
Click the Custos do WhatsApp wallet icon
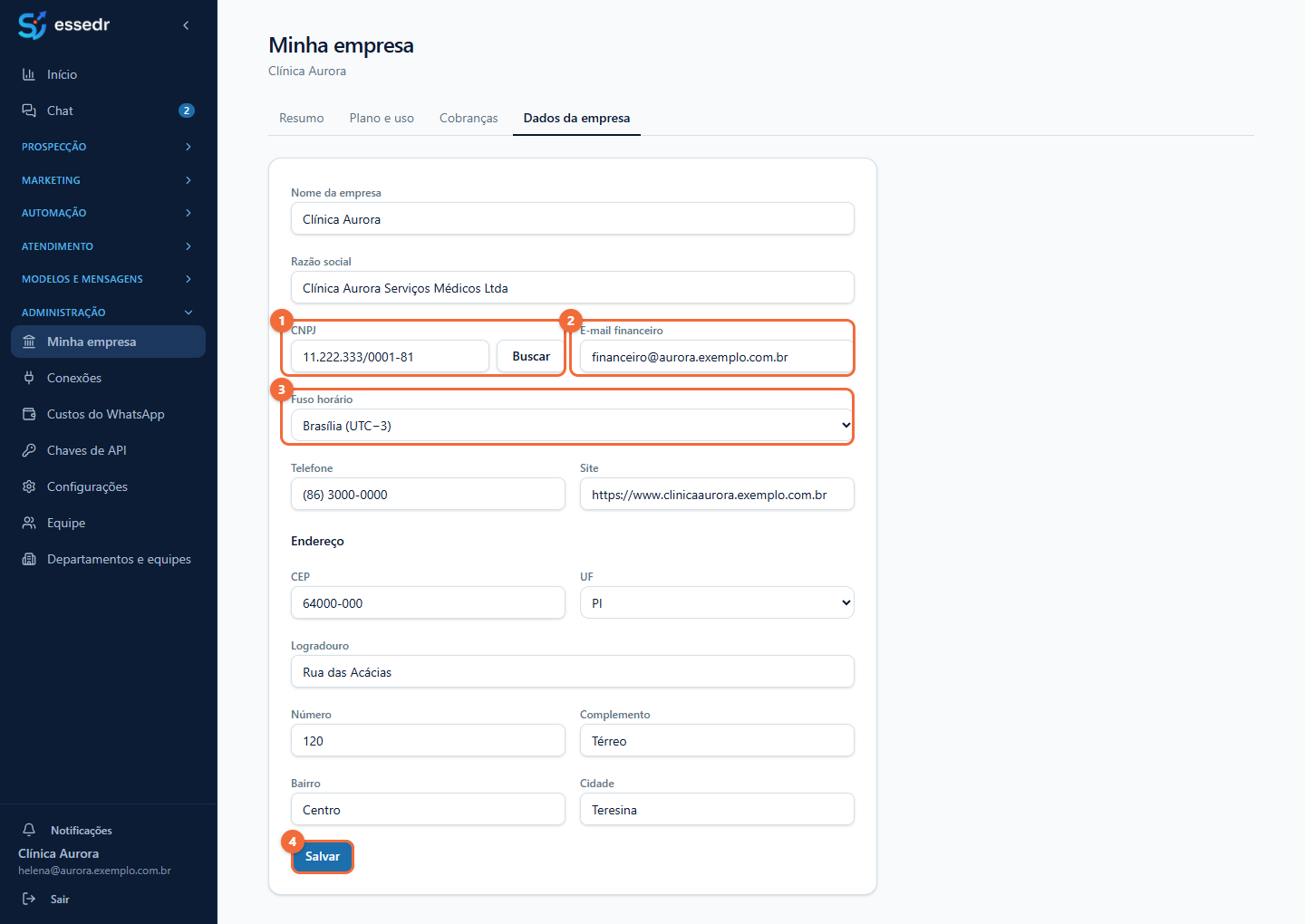(29, 414)
